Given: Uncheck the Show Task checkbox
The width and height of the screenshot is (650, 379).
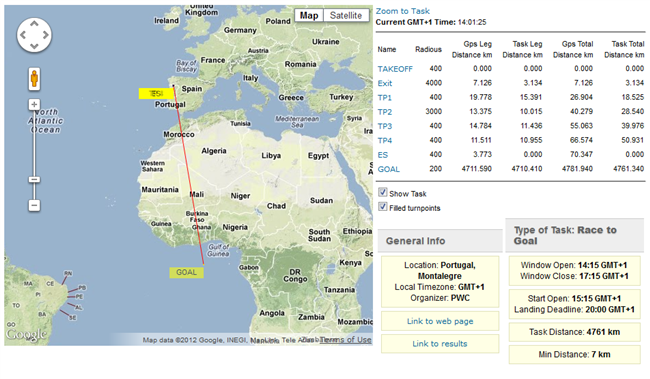Looking at the screenshot, I should pyautogui.click(x=383, y=192).
